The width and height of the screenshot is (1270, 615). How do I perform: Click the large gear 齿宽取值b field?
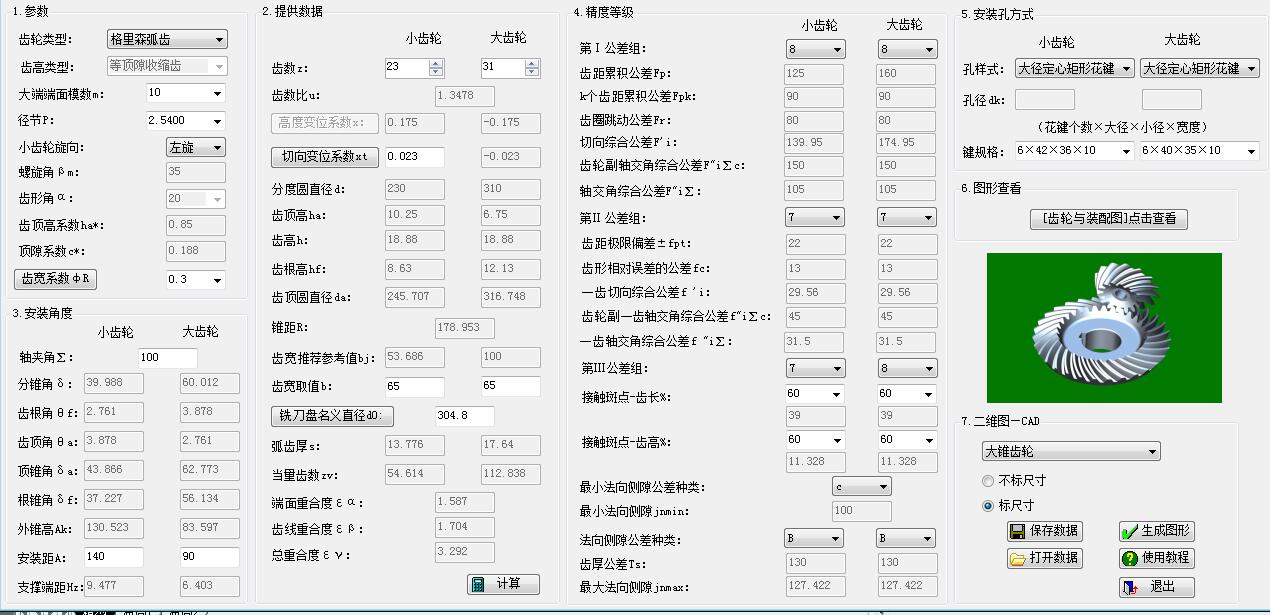tap(511, 386)
